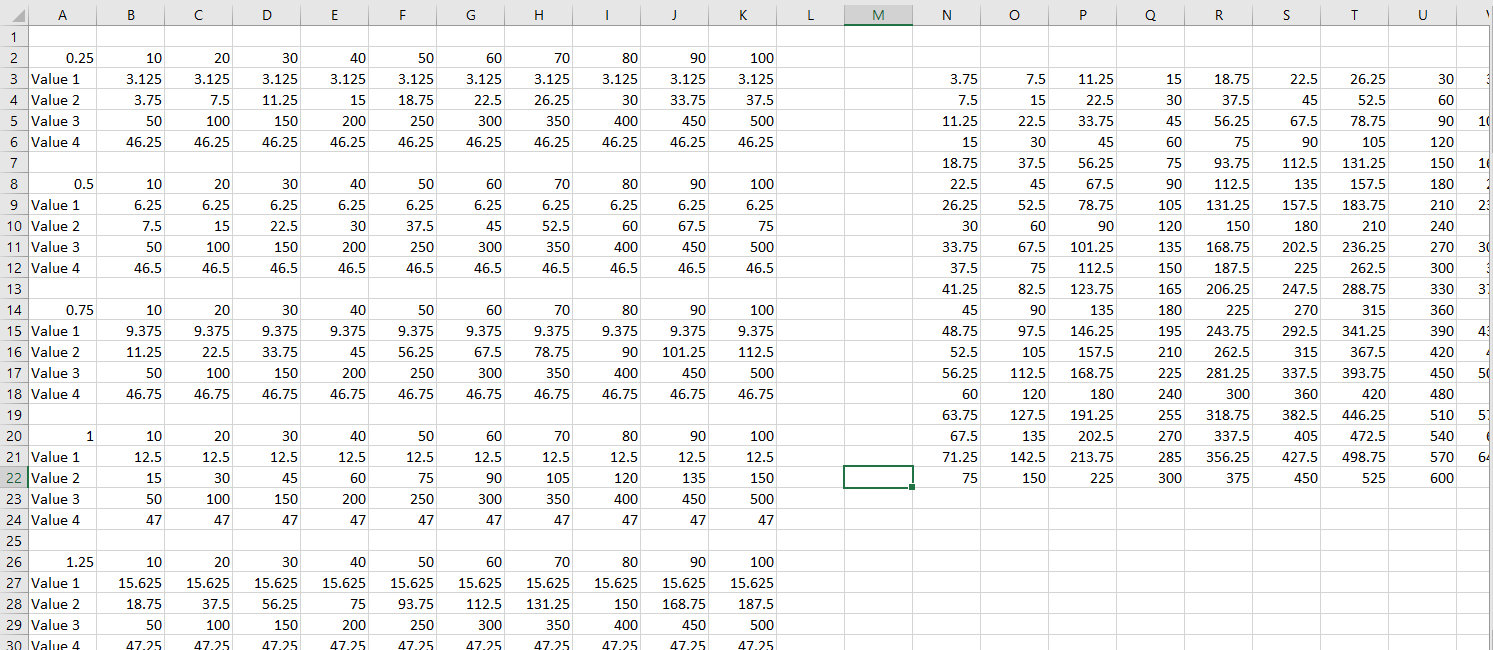Click cell with value 142.5
1493x650 pixels.
click(x=1014, y=457)
